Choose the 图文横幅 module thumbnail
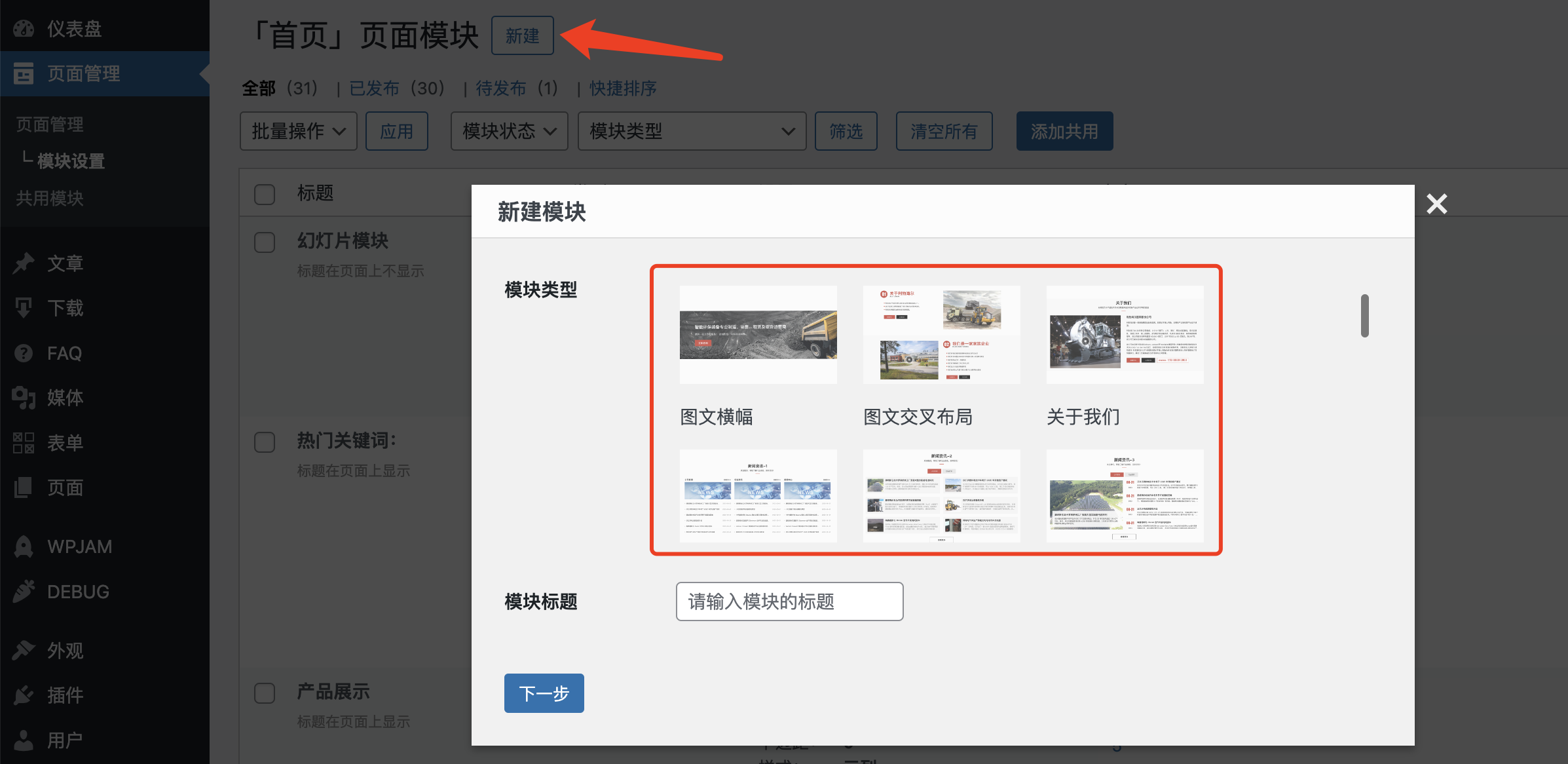 758,335
